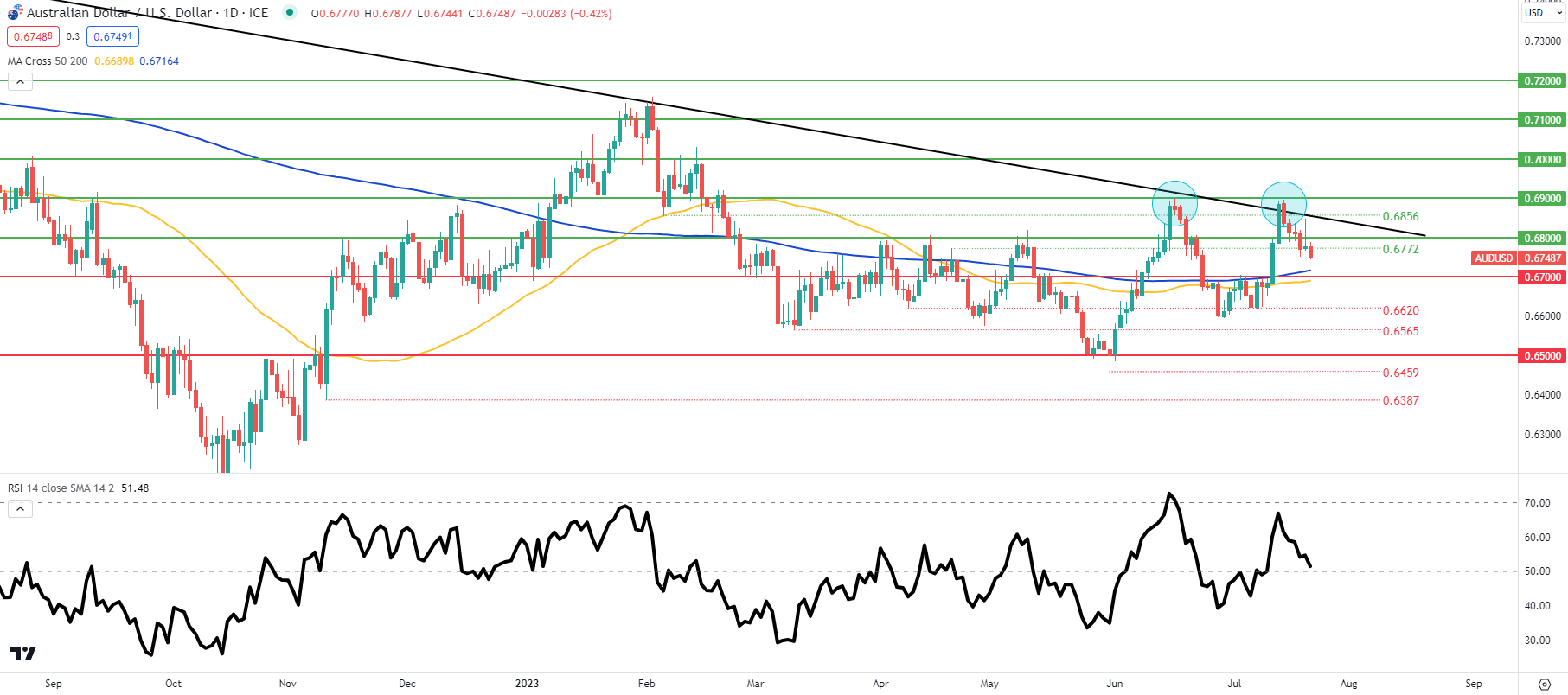Click the spread value 0.3
Screen dimensions: 1568x695
[73, 36]
